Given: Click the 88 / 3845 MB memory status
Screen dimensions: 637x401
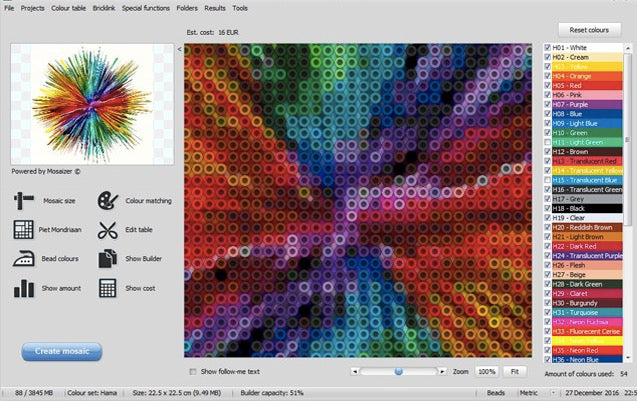Looking at the screenshot, I should click(x=34, y=393).
